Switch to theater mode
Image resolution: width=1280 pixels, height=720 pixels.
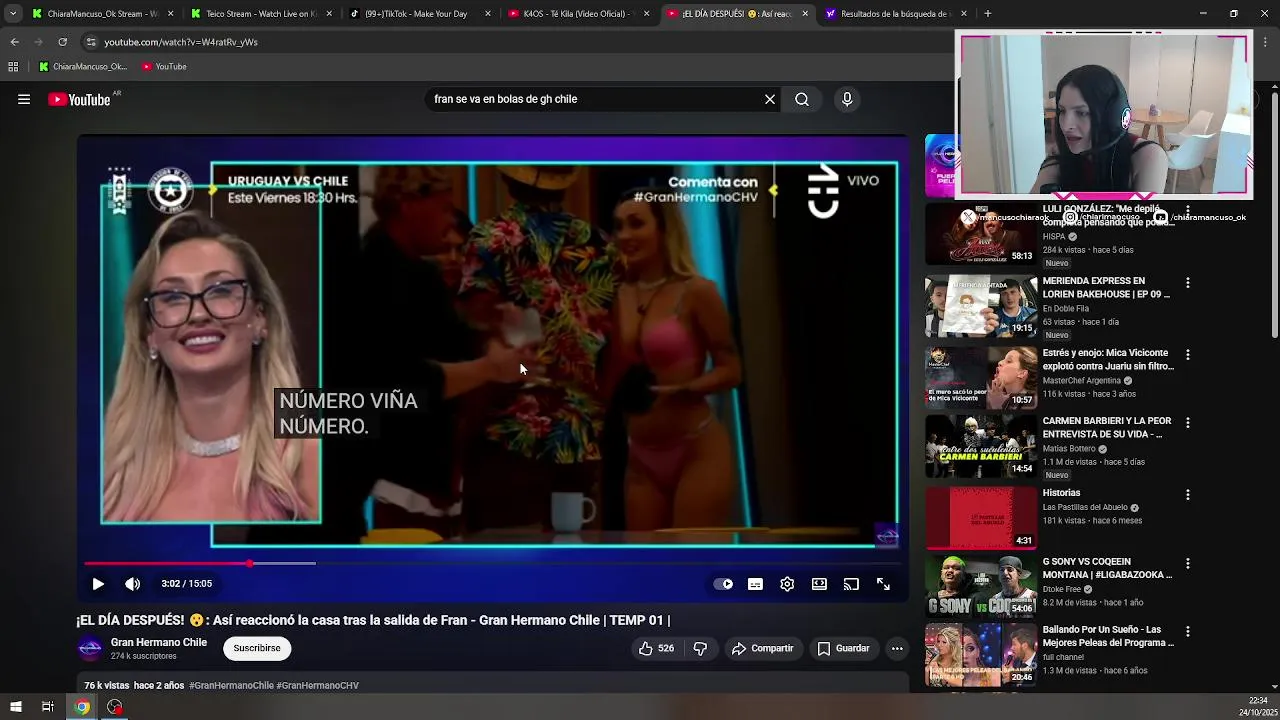coord(819,584)
